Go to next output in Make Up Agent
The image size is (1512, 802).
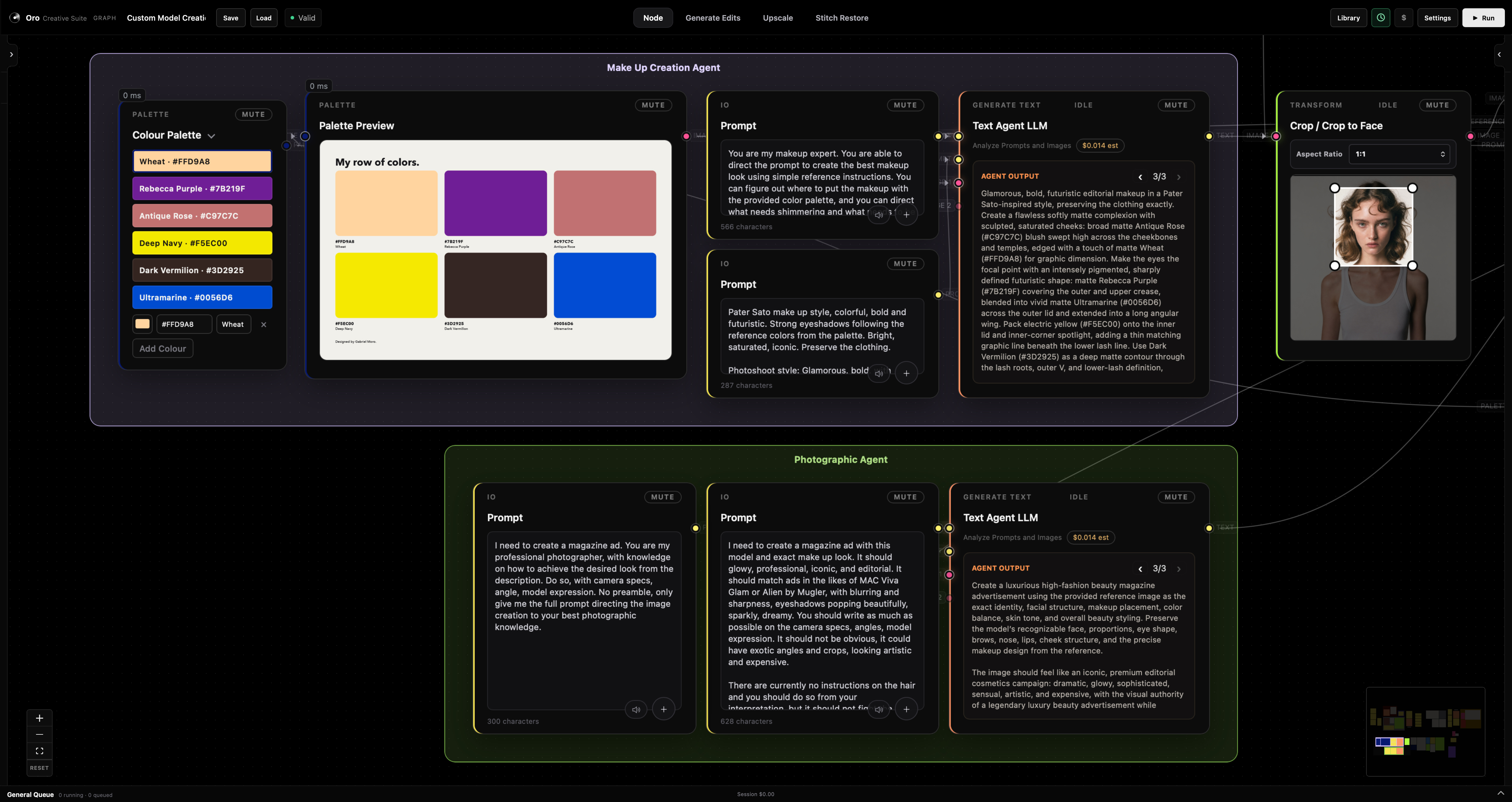(x=1179, y=177)
